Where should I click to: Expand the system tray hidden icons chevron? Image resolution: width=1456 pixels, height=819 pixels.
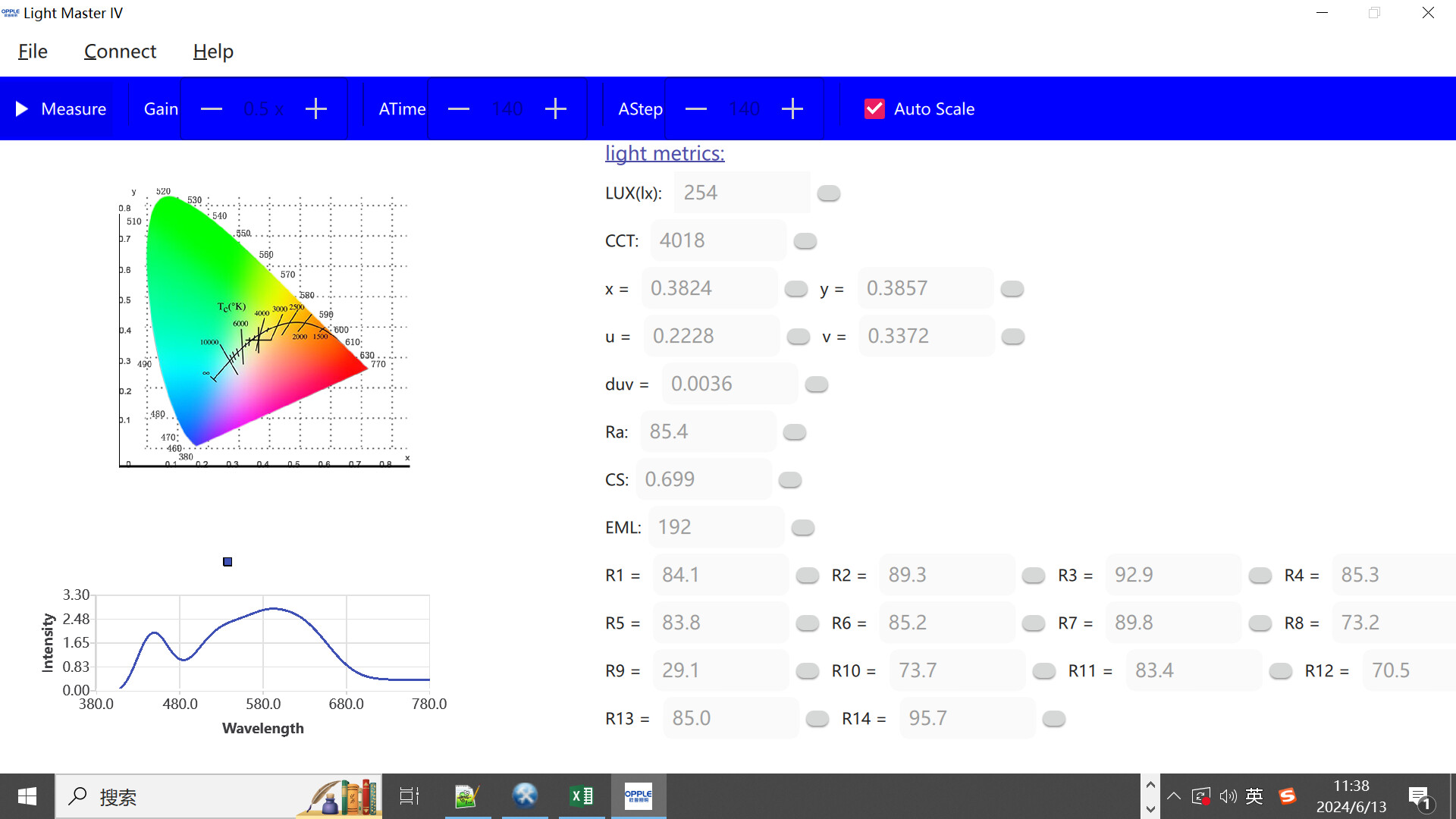click(1174, 796)
